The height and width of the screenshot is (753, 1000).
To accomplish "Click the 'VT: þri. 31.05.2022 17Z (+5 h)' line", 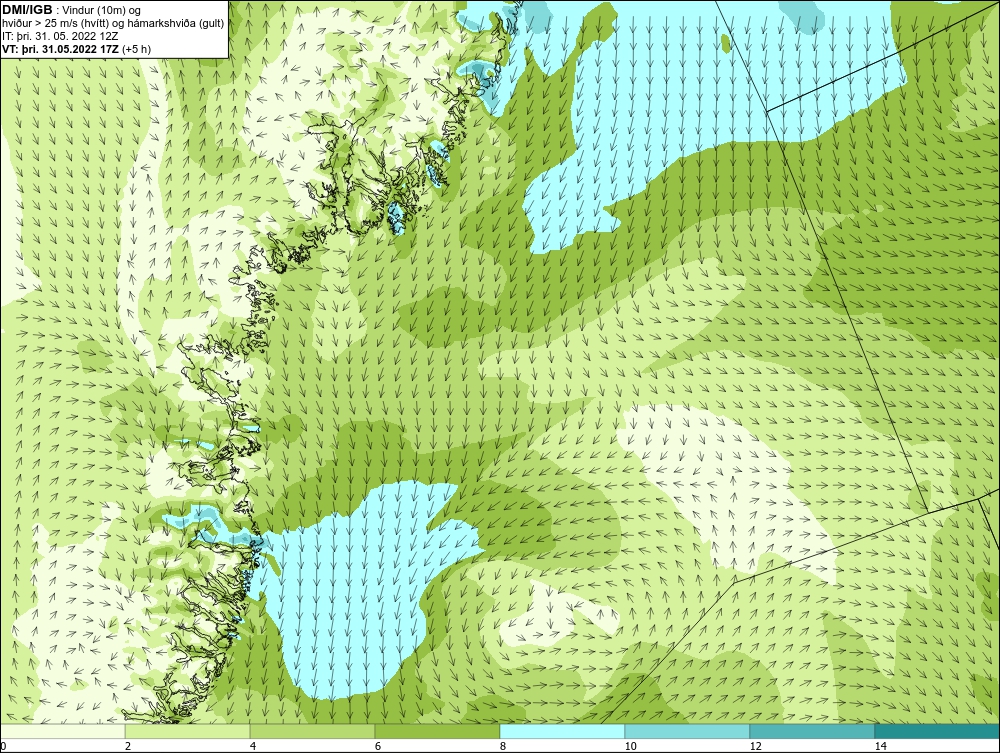I will click(x=77, y=48).
